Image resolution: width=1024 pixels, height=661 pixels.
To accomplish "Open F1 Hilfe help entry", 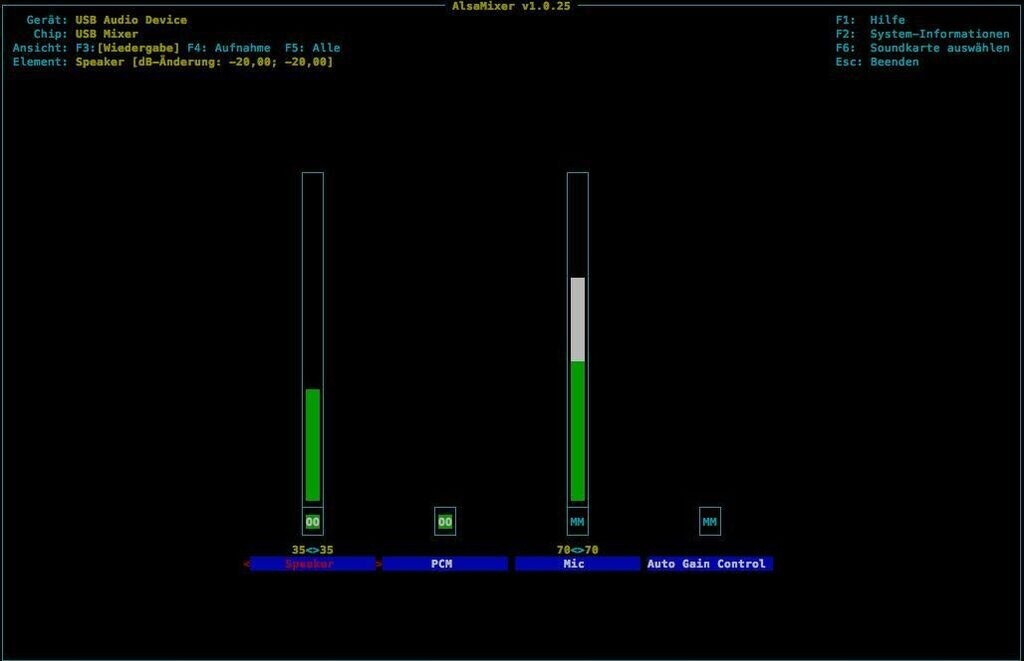I will click(871, 20).
